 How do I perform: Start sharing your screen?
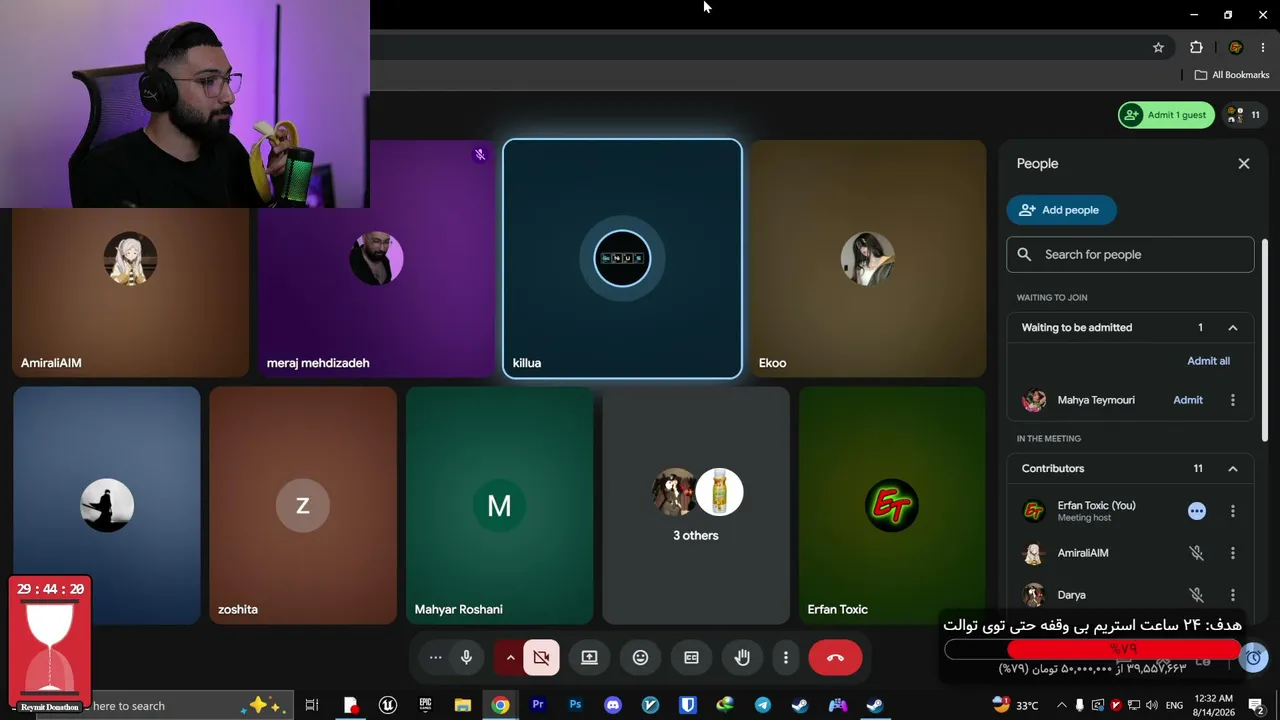click(x=590, y=658)
